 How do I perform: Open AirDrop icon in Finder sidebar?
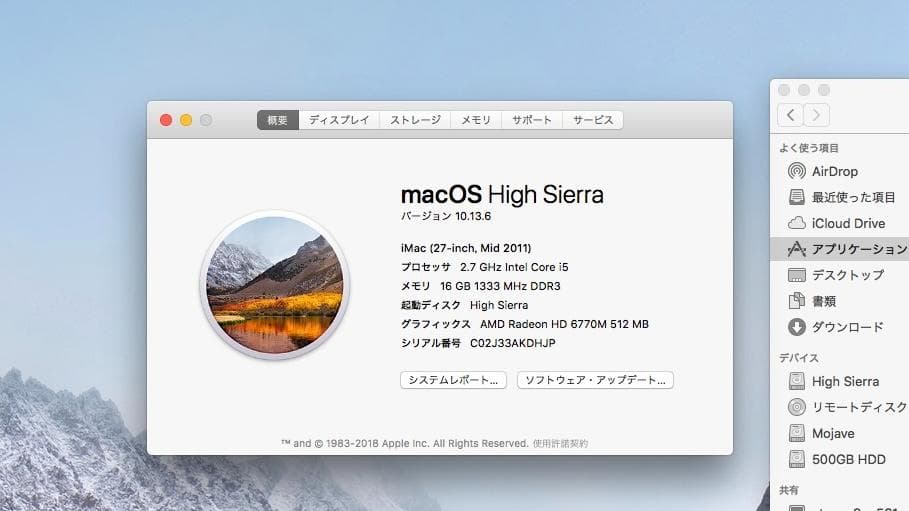(x=797, y=171)
